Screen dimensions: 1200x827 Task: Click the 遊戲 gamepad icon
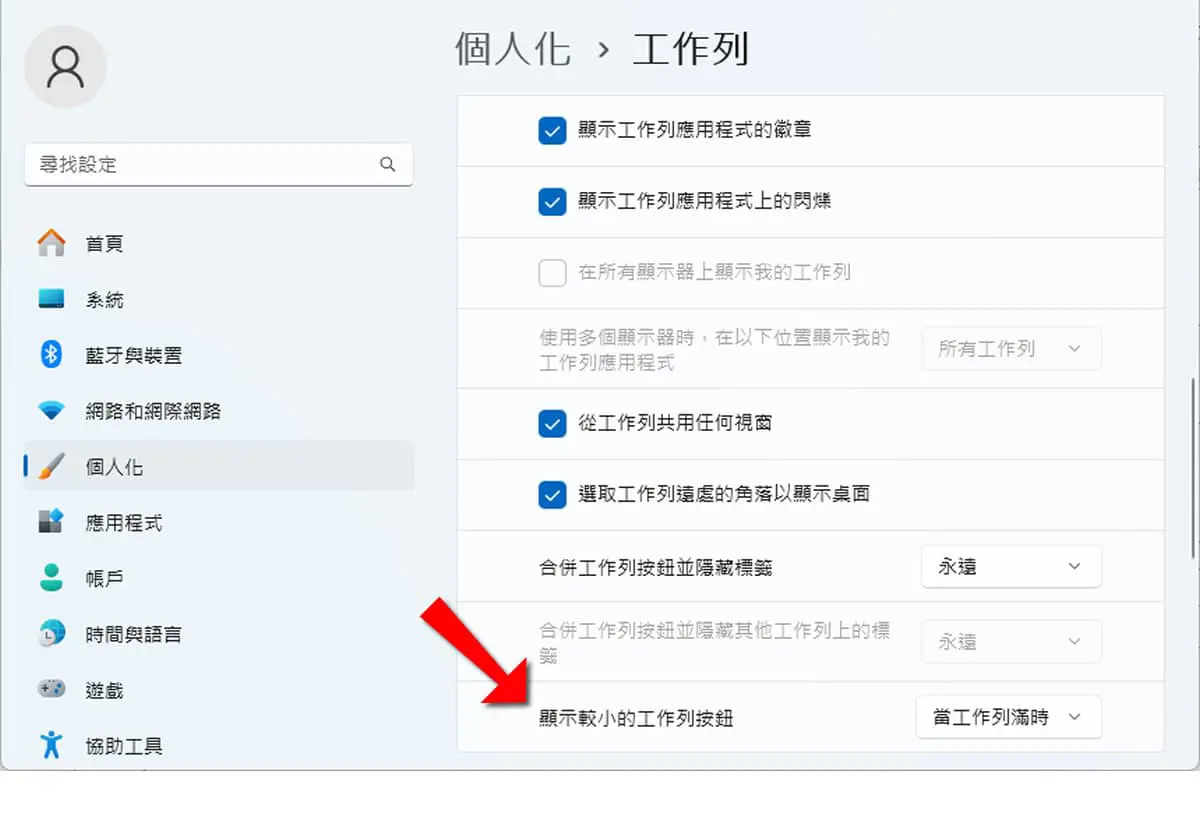pyautogui.click(x=51, y=689)
